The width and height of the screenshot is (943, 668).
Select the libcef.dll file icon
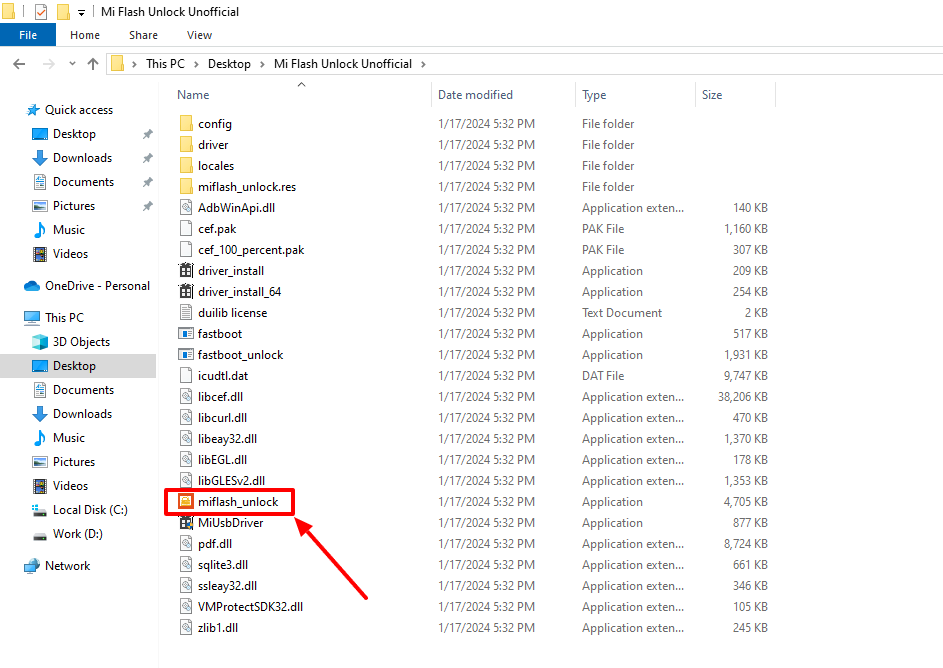point(186,397)
